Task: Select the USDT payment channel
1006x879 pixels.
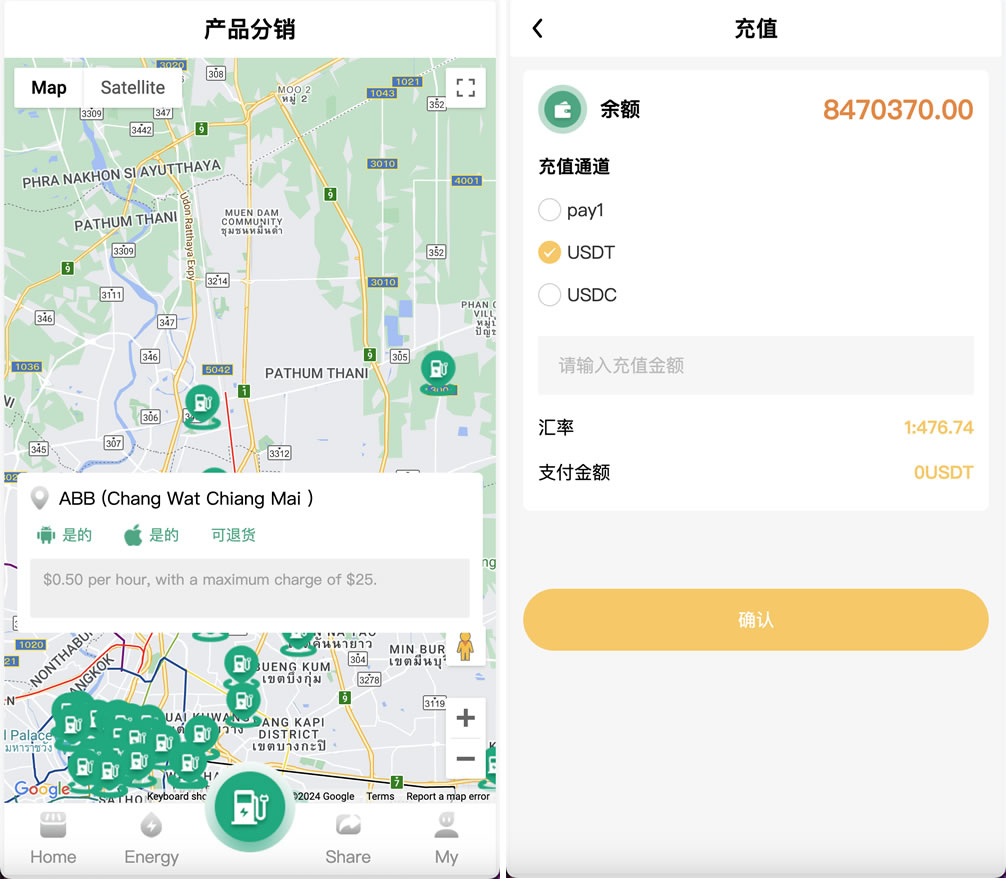Action: click(x=549, y=252)
